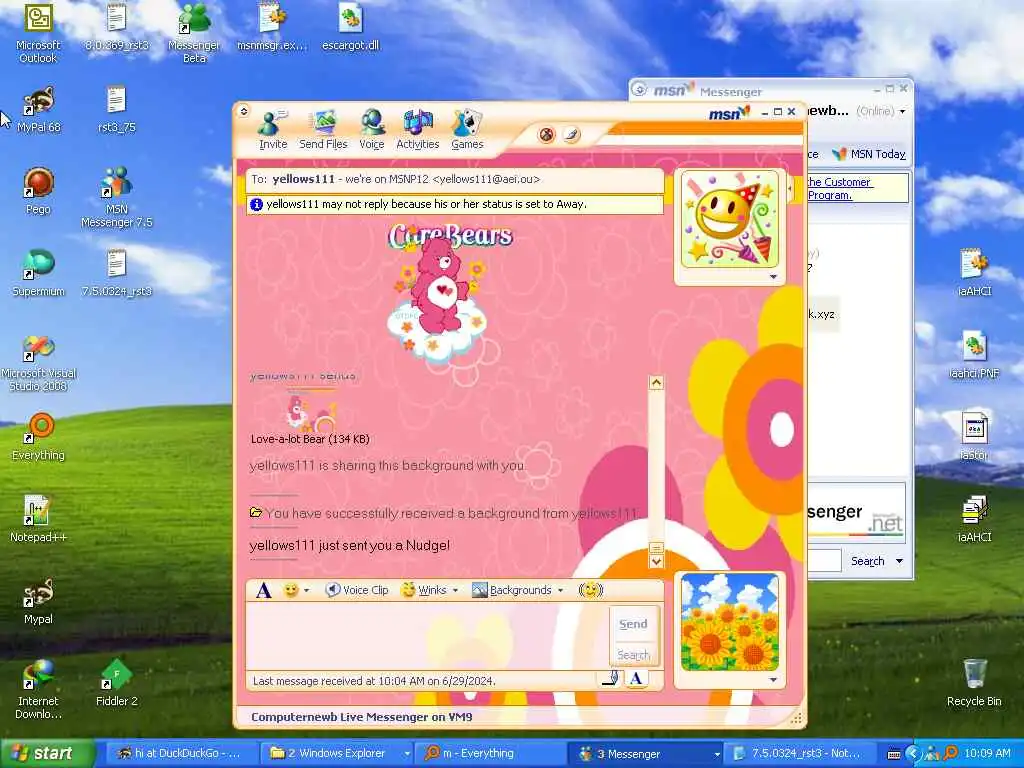Open the Activities menu icon
This screenshot has height=768, width=1024.
click(418, 130)
